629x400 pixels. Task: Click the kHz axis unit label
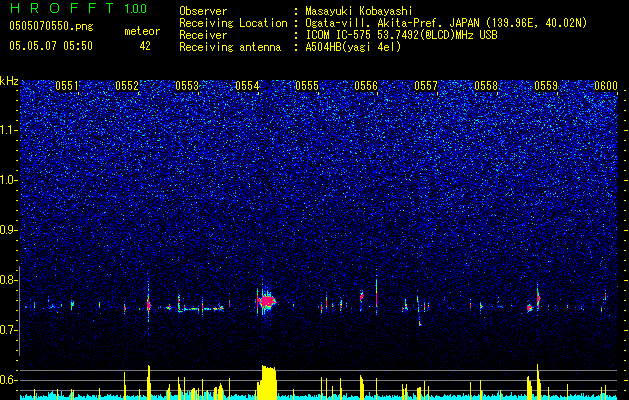[x=9, y=81]
